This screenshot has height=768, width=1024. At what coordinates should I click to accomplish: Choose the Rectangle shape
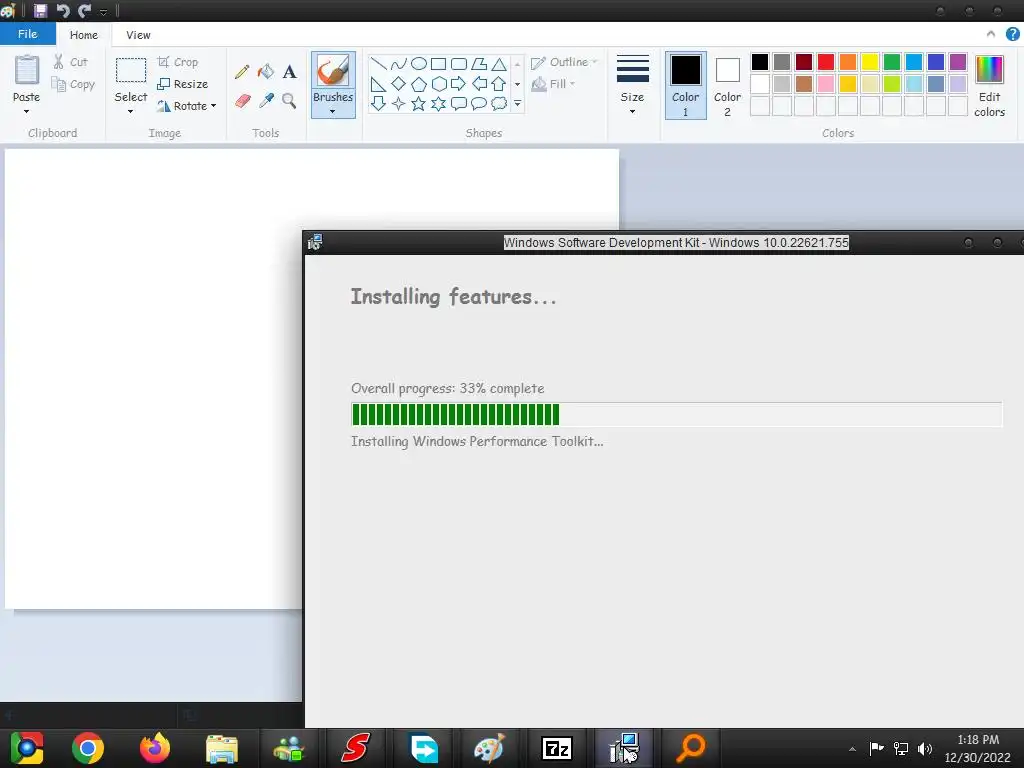point(439,64)
